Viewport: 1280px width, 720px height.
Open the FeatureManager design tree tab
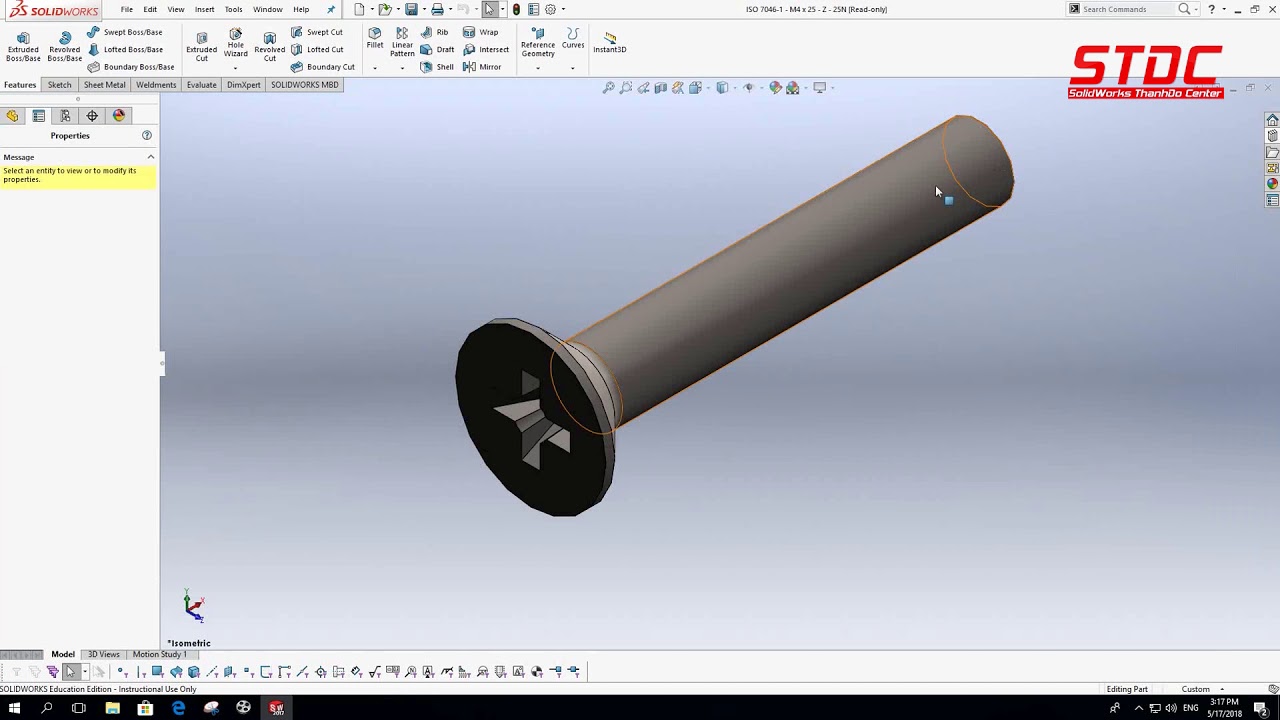(12, 116)
